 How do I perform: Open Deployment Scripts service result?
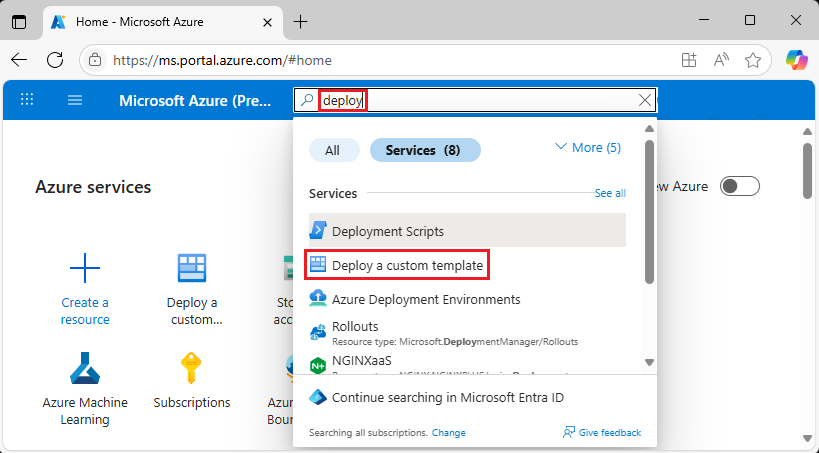pyautogui.click(x=467, y=230)
